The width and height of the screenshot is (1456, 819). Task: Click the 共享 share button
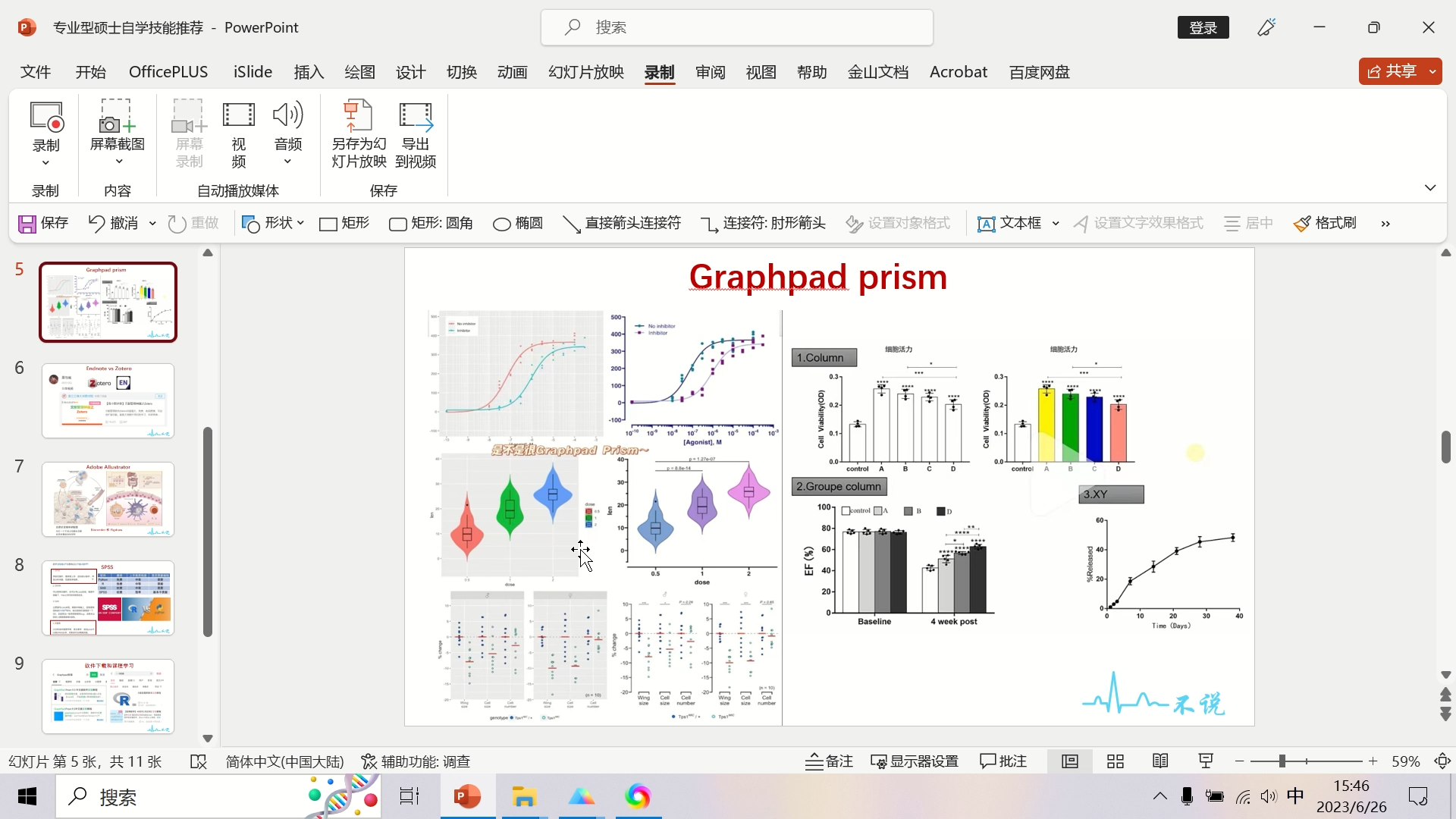1392,71
